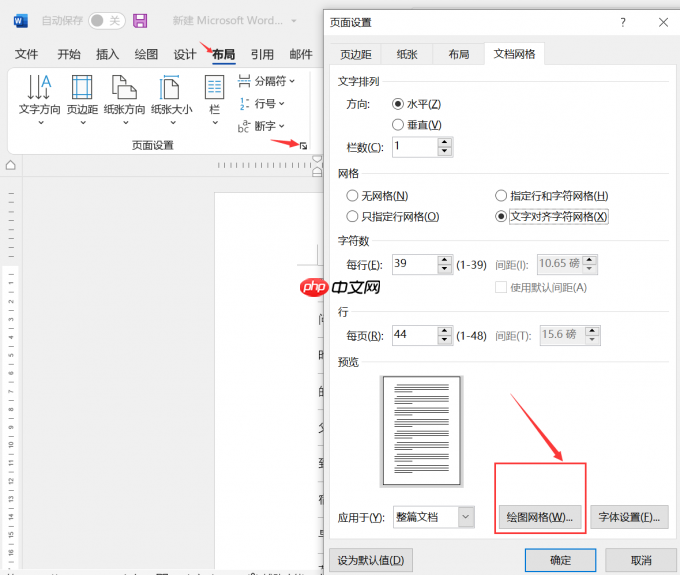
Task: Open the 引用 ribbon tab
Action: click(x=262, y=54)
